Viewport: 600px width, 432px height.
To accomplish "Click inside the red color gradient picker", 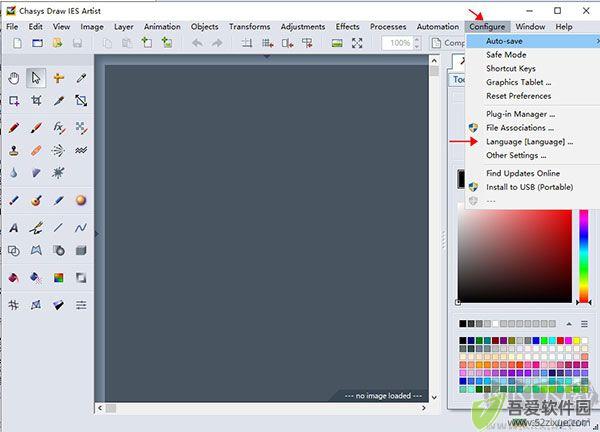I will tap(515, 256).
